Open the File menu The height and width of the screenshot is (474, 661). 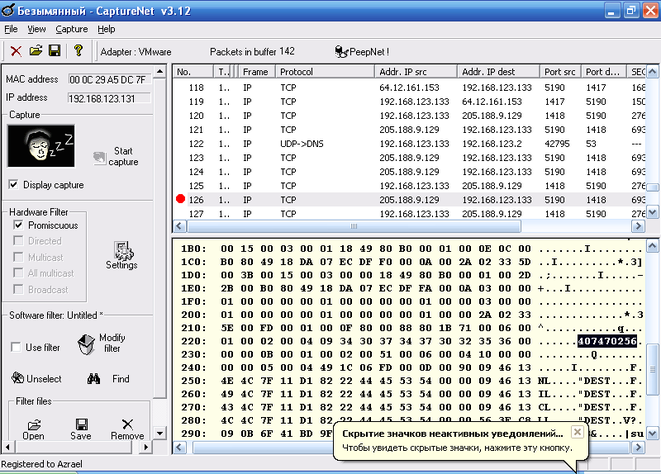tap(11, 29)
